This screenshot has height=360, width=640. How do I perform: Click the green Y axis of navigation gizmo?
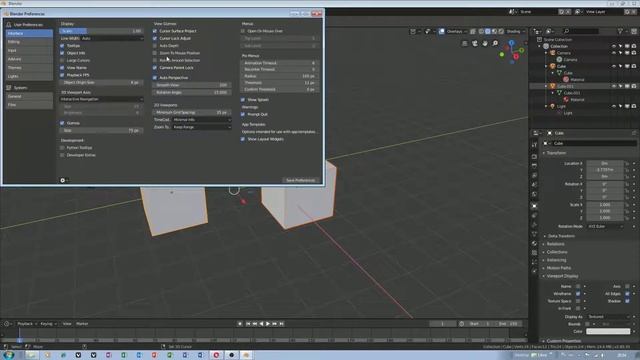tap(521, 50)
